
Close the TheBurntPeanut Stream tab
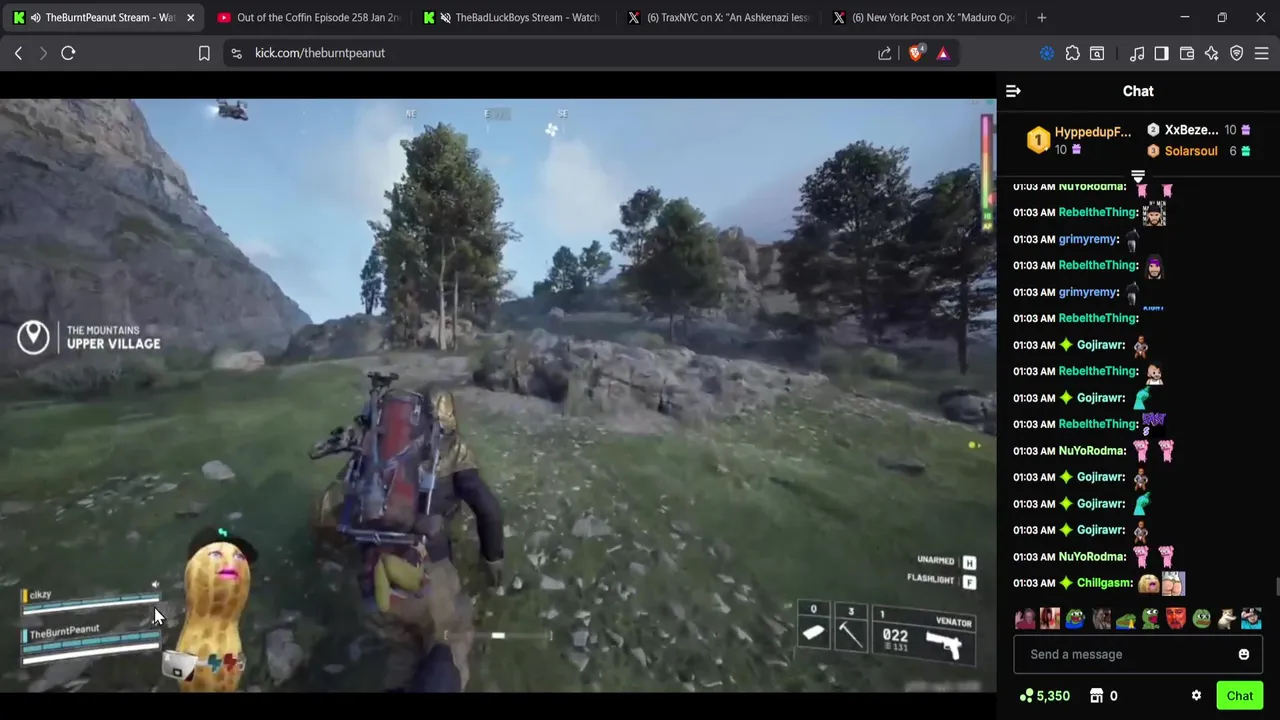point(190,17)
